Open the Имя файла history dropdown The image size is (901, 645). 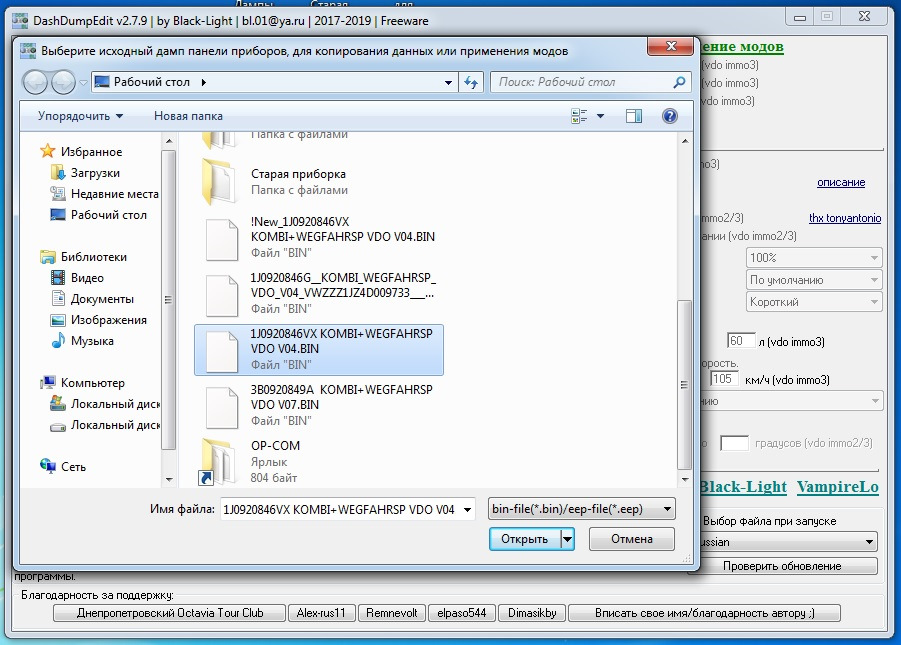[468, 509]
